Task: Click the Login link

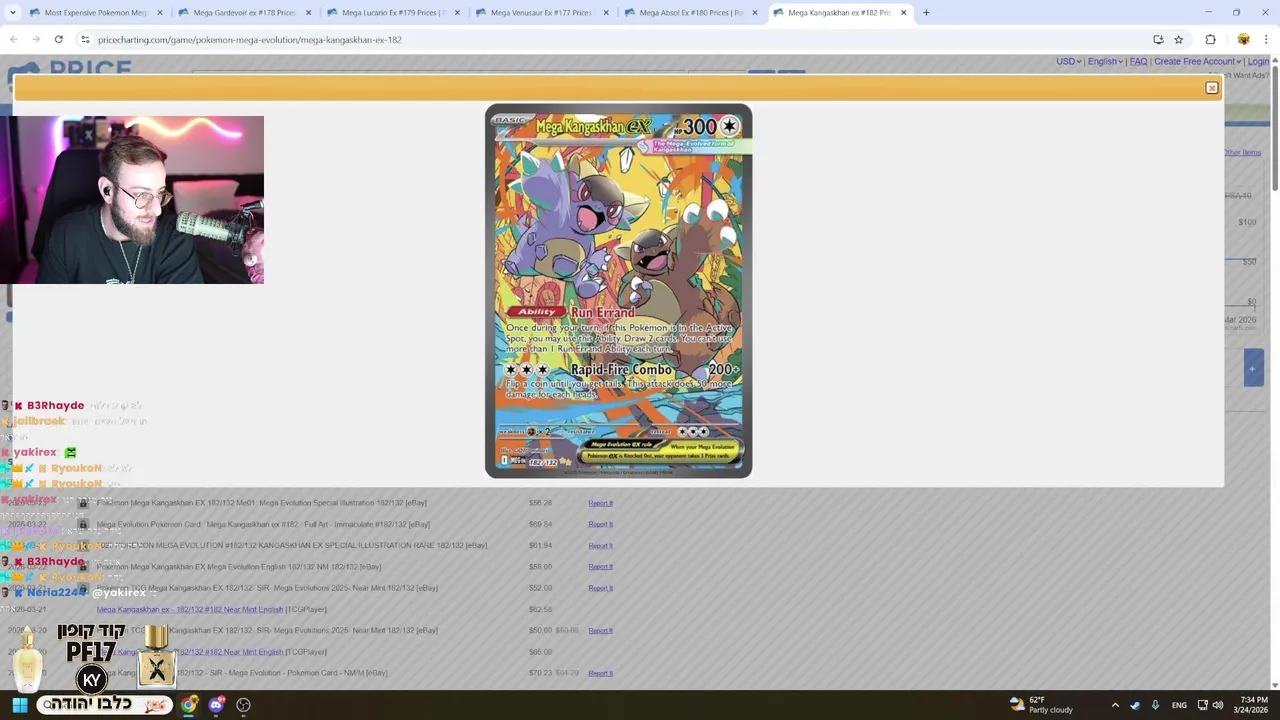Action: click(1258, 62)
